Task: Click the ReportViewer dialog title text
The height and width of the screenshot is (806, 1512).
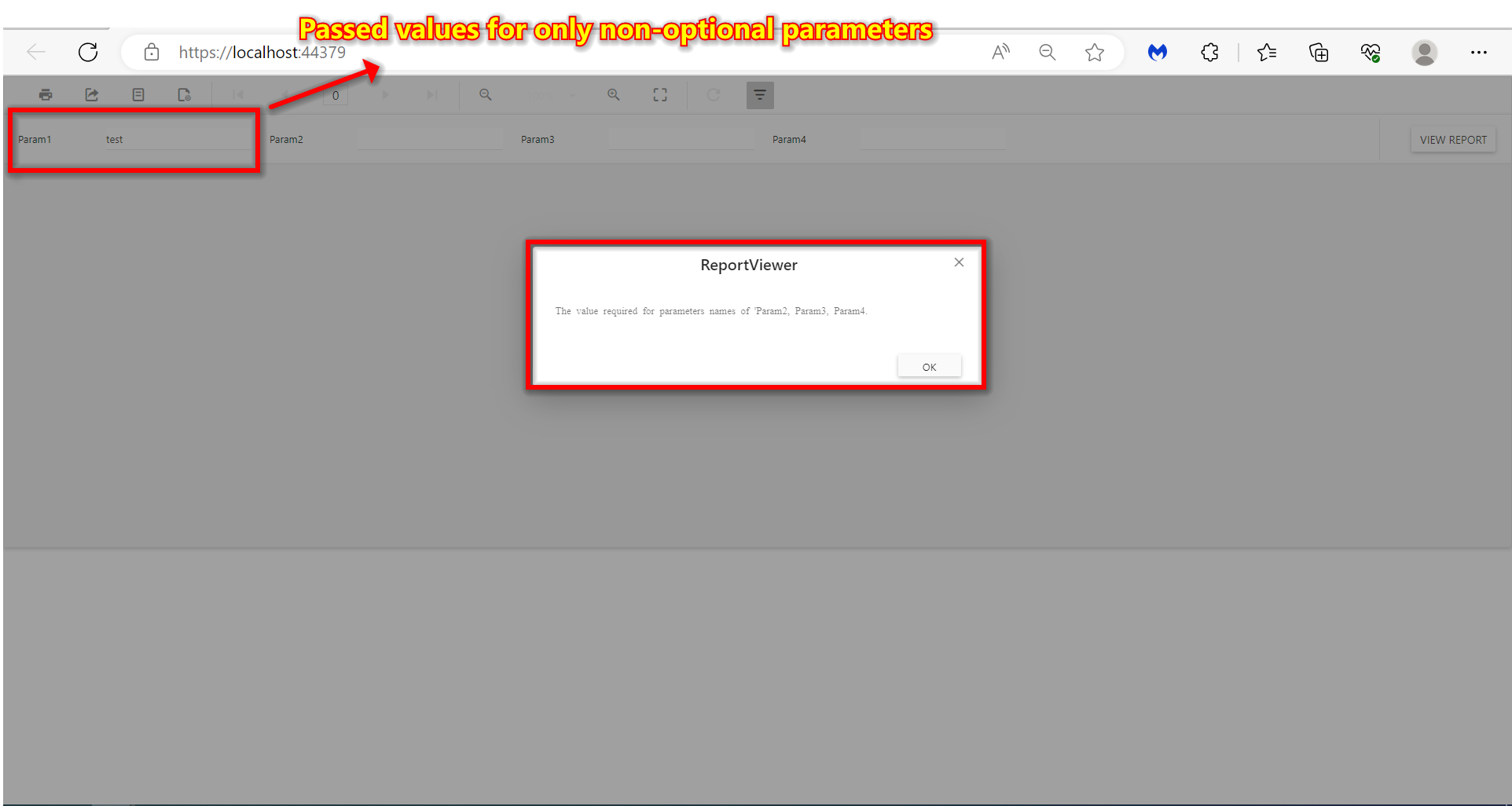Action: coord(749,266)
